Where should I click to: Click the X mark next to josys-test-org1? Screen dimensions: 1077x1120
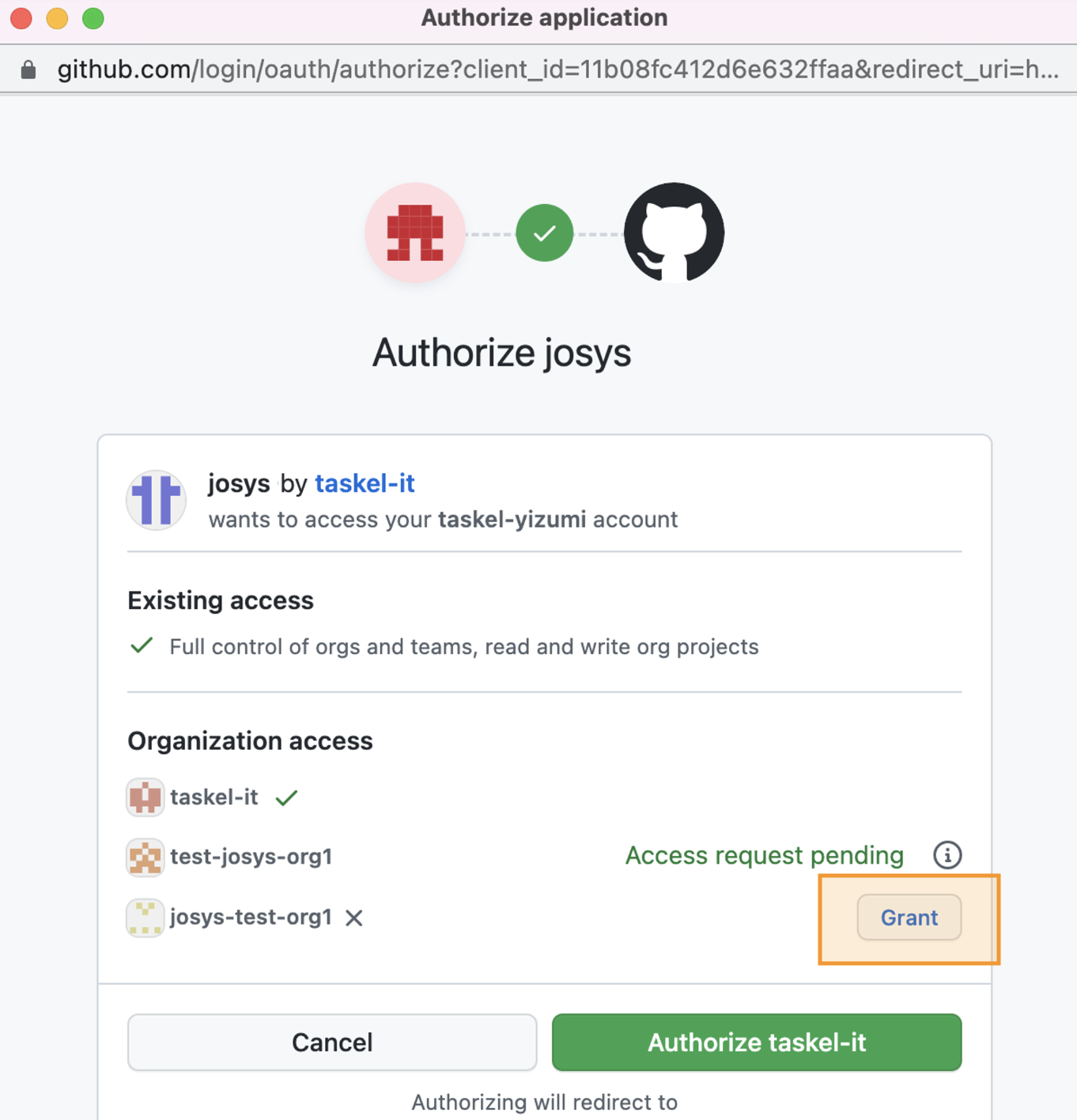pos(354,918)
